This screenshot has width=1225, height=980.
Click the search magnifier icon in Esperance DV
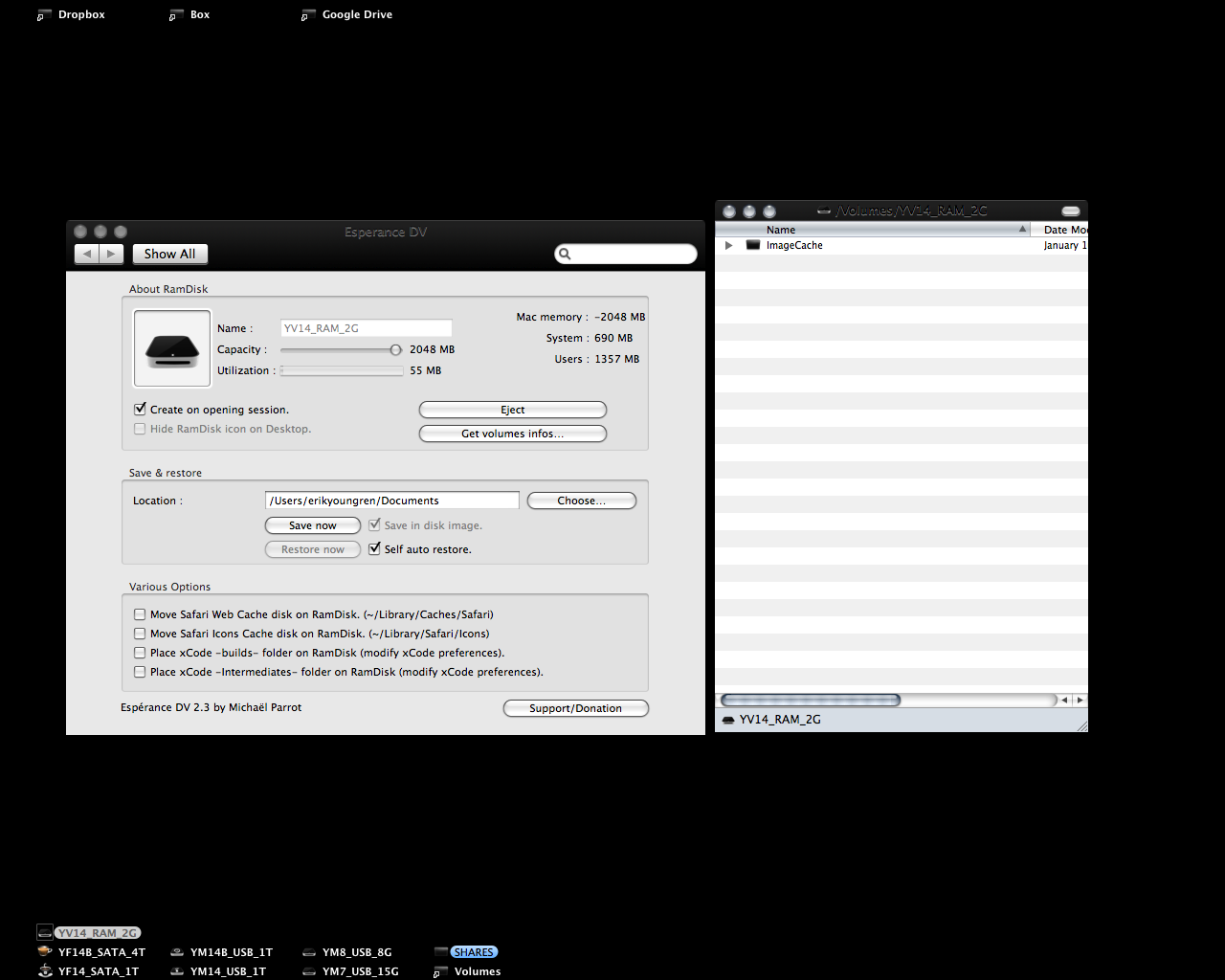[565, 254]
